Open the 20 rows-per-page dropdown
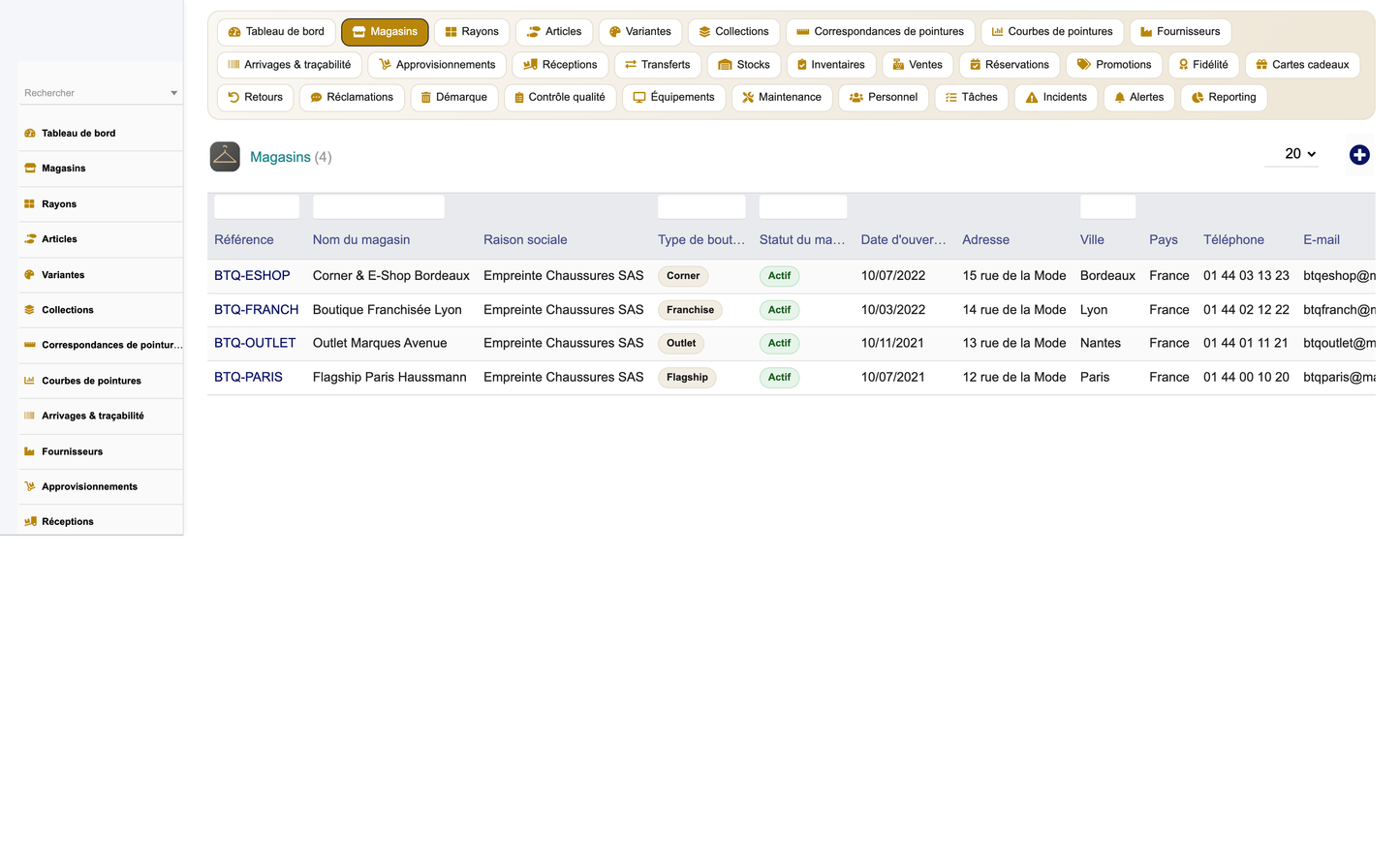The image size is (1400, 866). tap(1291, 154)
